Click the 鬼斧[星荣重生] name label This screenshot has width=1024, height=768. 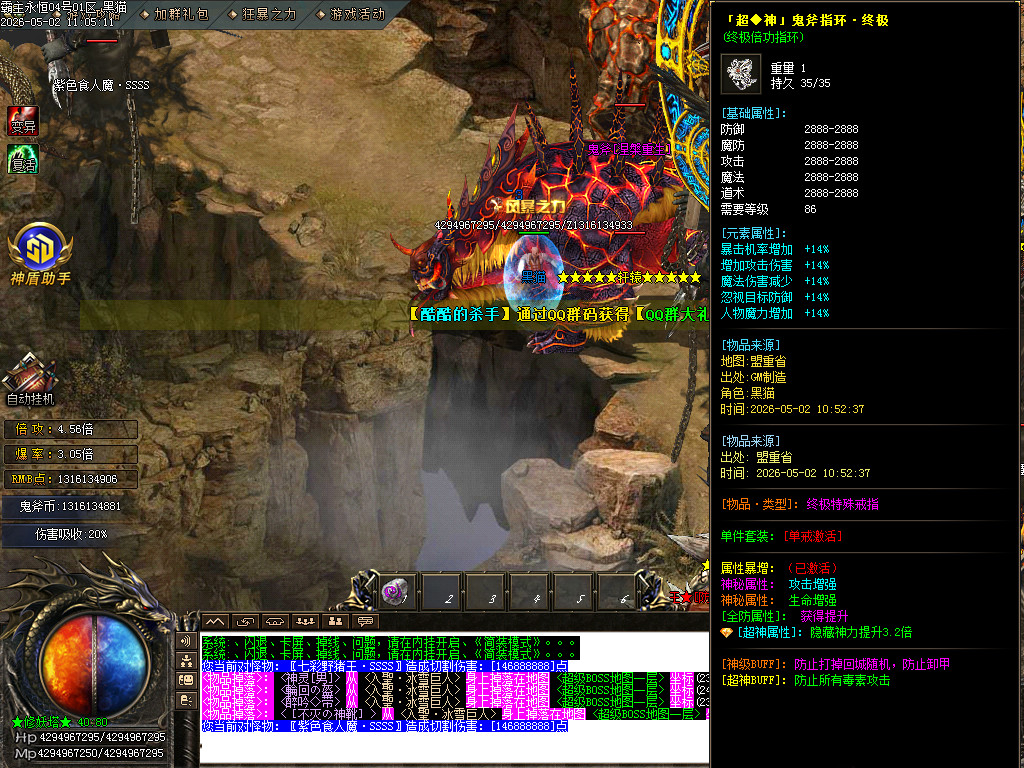(628, 149)
